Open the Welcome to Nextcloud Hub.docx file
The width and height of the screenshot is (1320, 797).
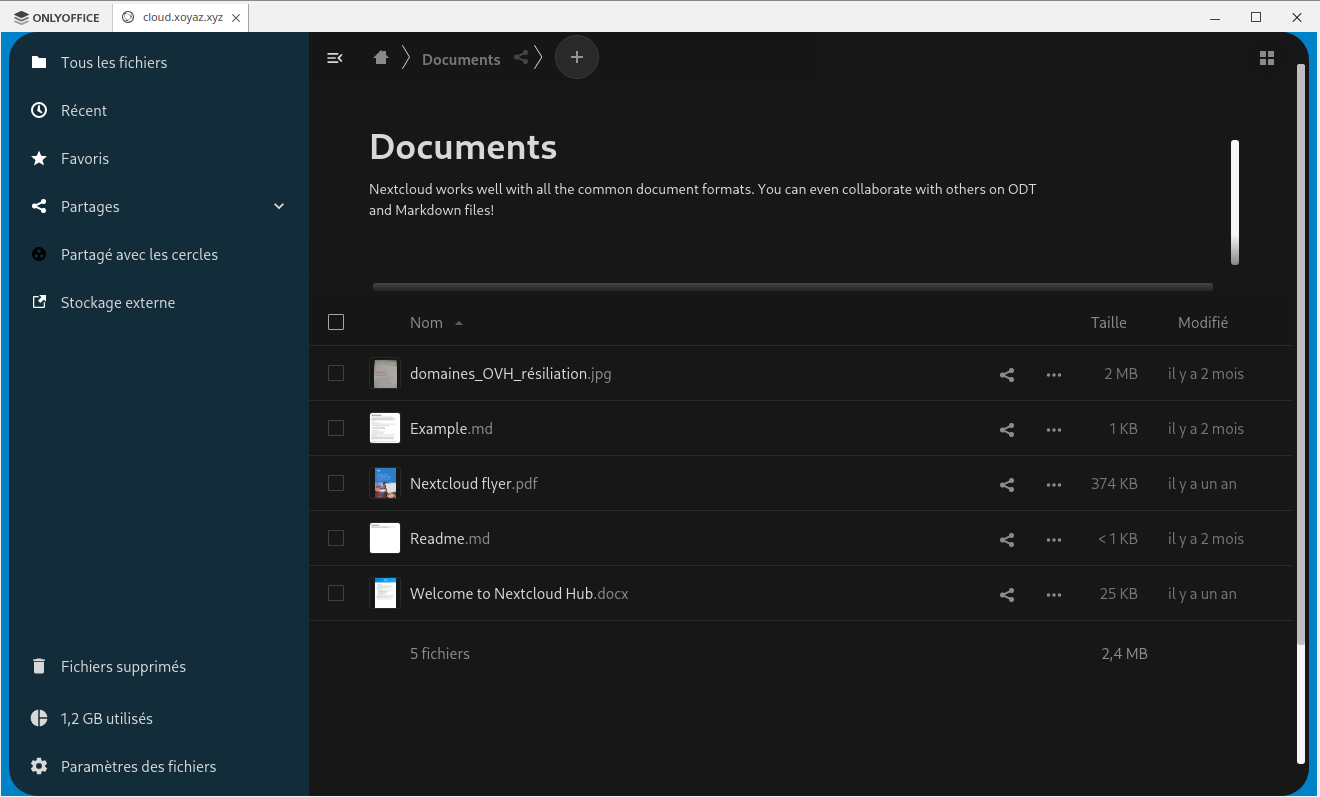pyautogui.click(x=502, y=594)
